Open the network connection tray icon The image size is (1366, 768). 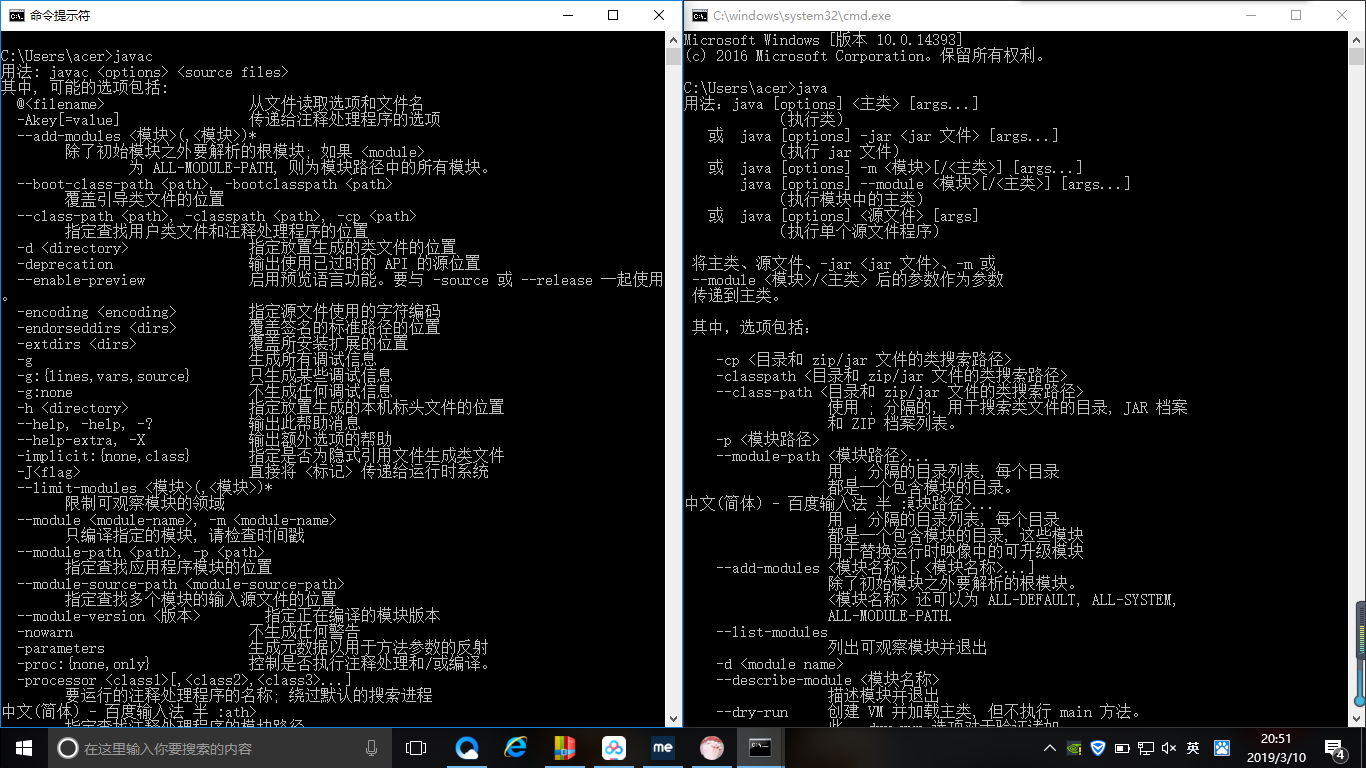click(1145, 748)
